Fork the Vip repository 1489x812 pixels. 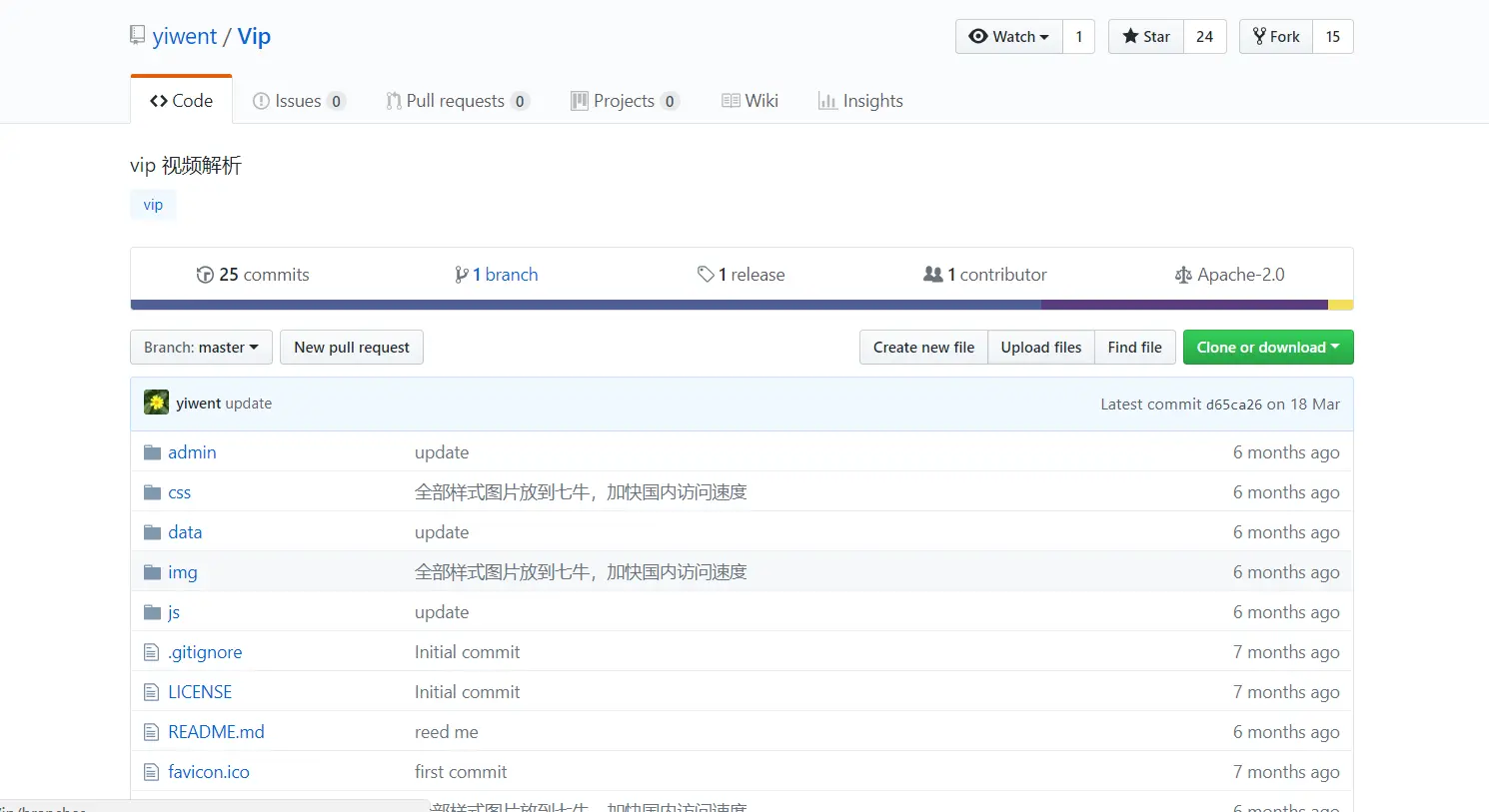coord(1276,37)
